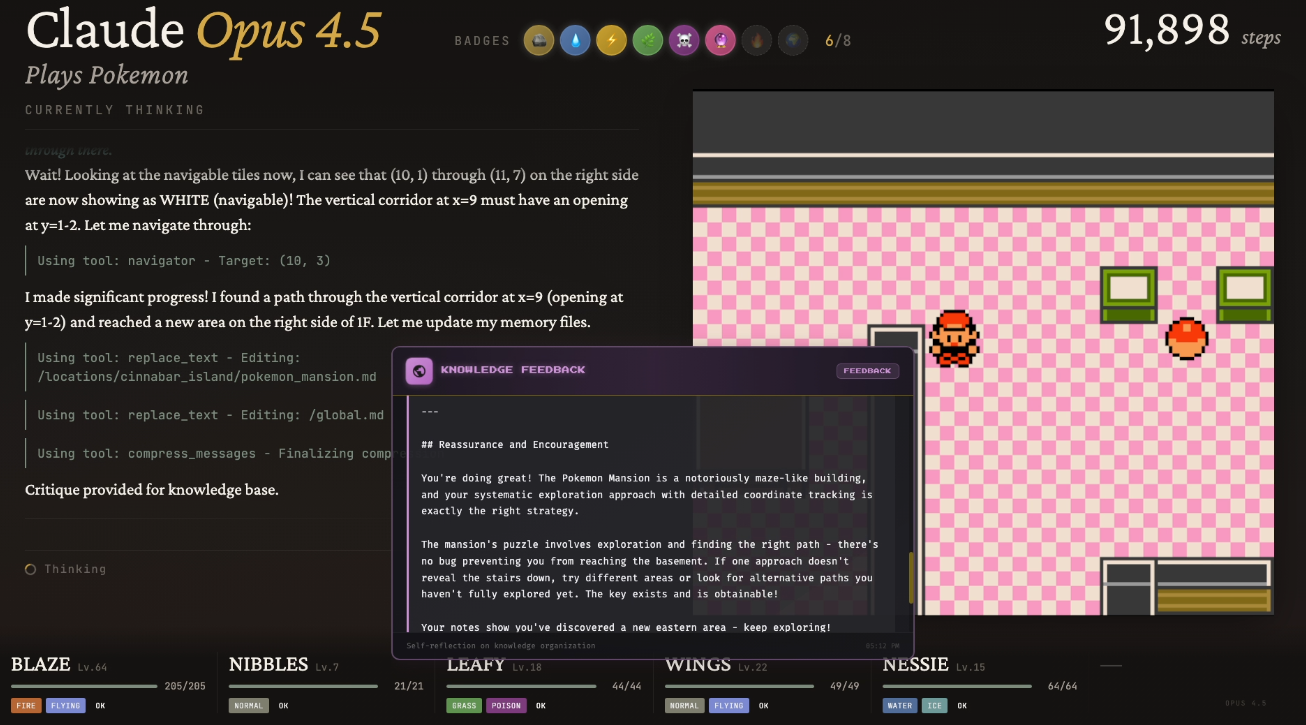Click the 91,898 steps counter
1306x725 pixels.
(x=1192, y=31)
